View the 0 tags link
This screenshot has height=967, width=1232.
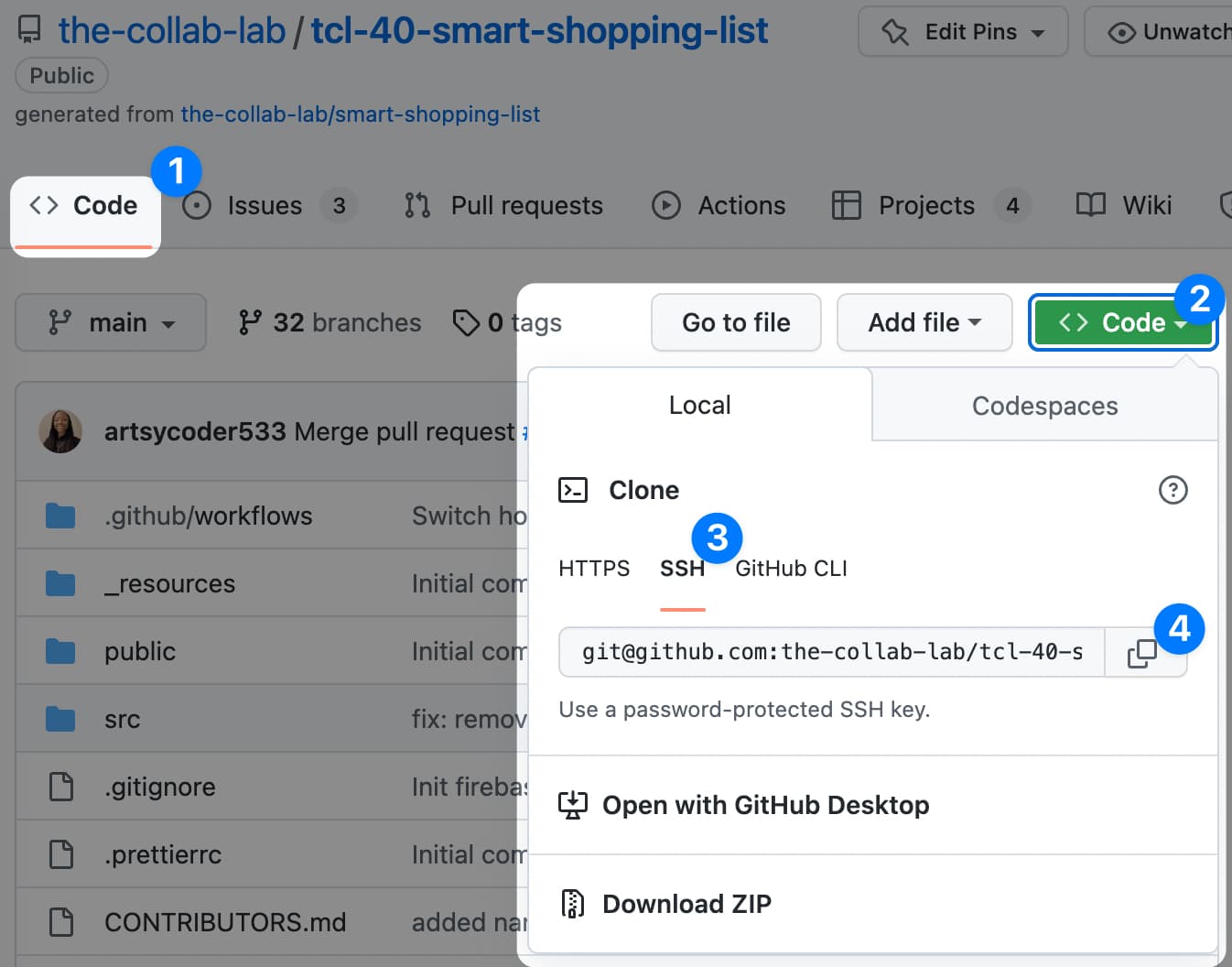click(x=508, y=322)
